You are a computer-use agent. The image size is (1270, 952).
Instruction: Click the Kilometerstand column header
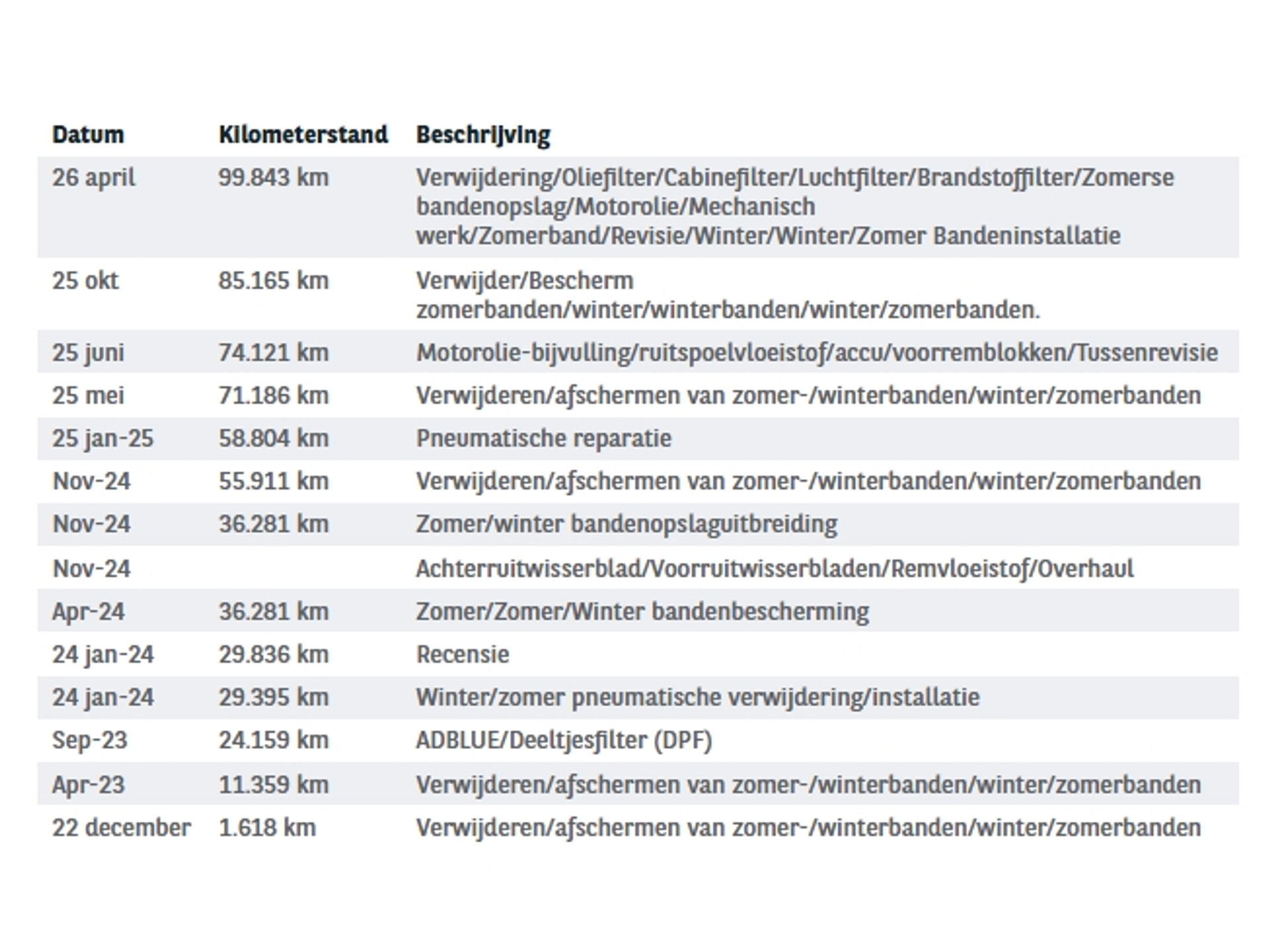(x=303, y=134)
